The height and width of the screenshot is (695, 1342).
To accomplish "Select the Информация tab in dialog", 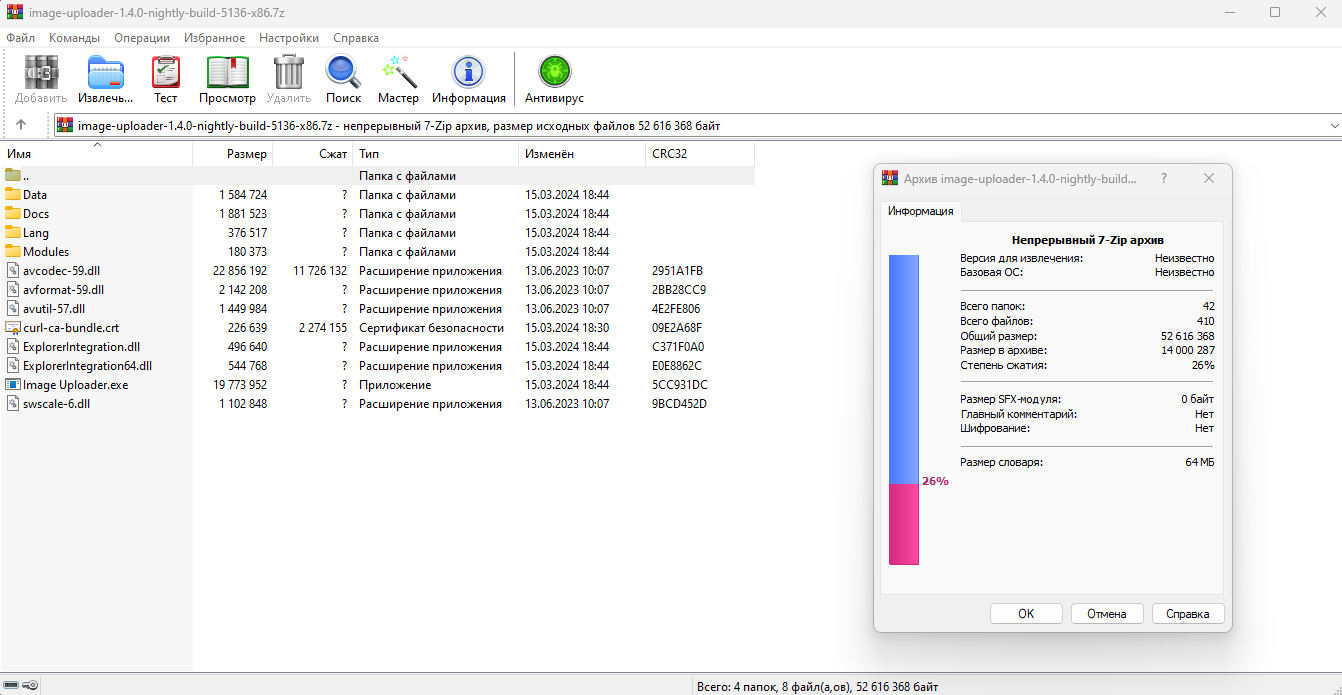I will (x=921, y=211).
